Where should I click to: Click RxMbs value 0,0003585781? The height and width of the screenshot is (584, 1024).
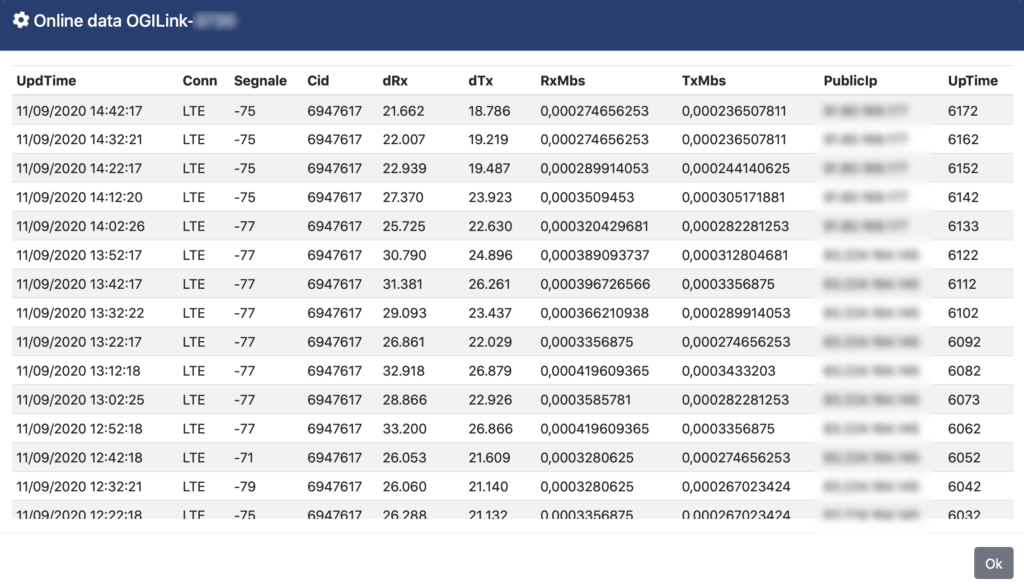586,400
